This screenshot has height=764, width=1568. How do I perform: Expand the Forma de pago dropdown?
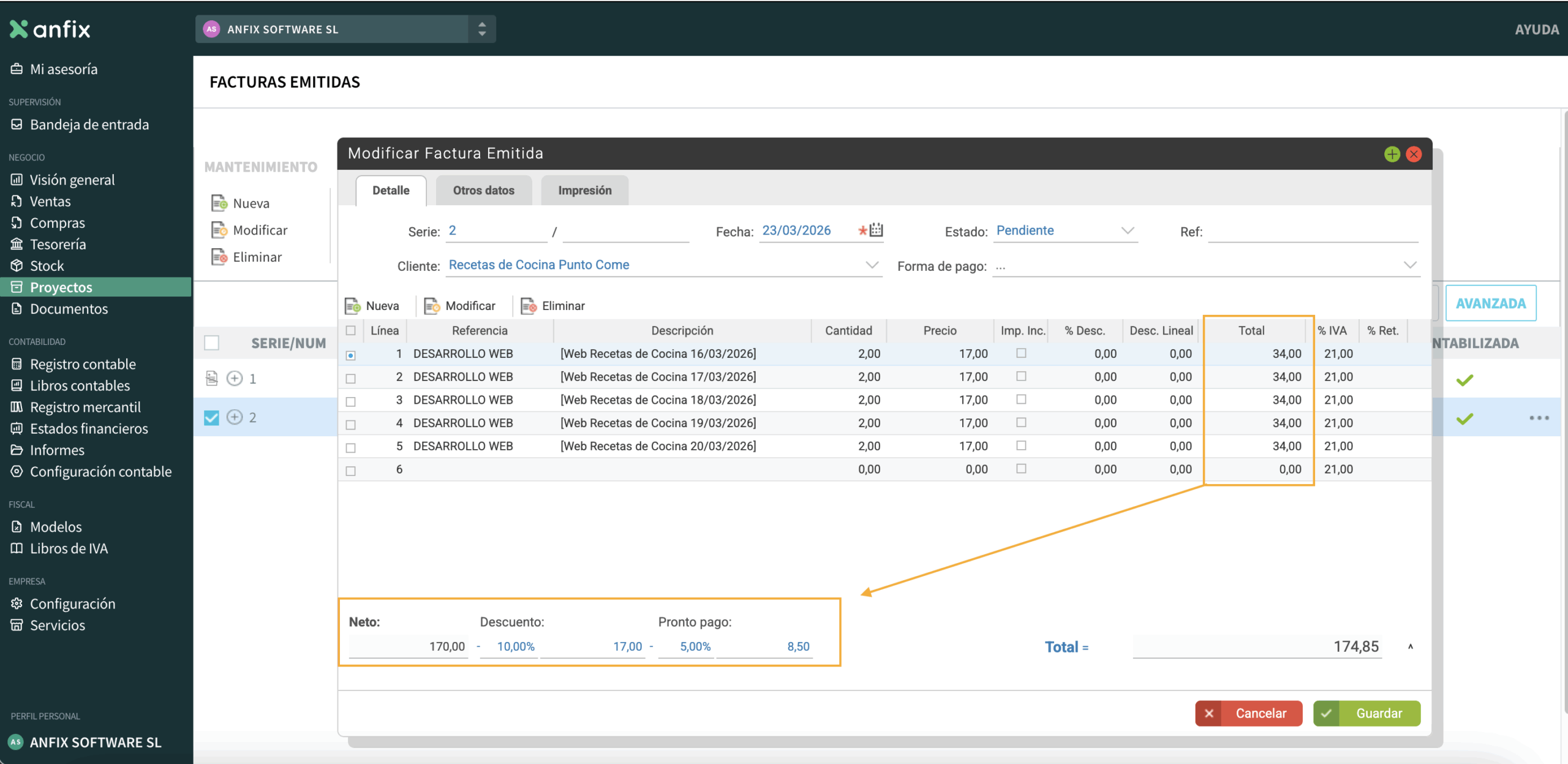point(1410,265)
